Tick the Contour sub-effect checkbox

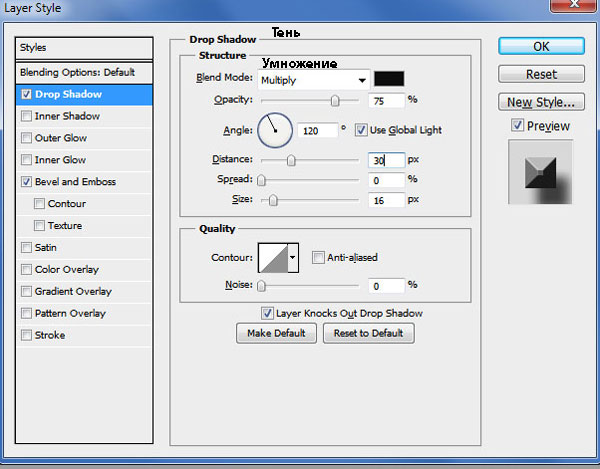[x=39, y=204]
